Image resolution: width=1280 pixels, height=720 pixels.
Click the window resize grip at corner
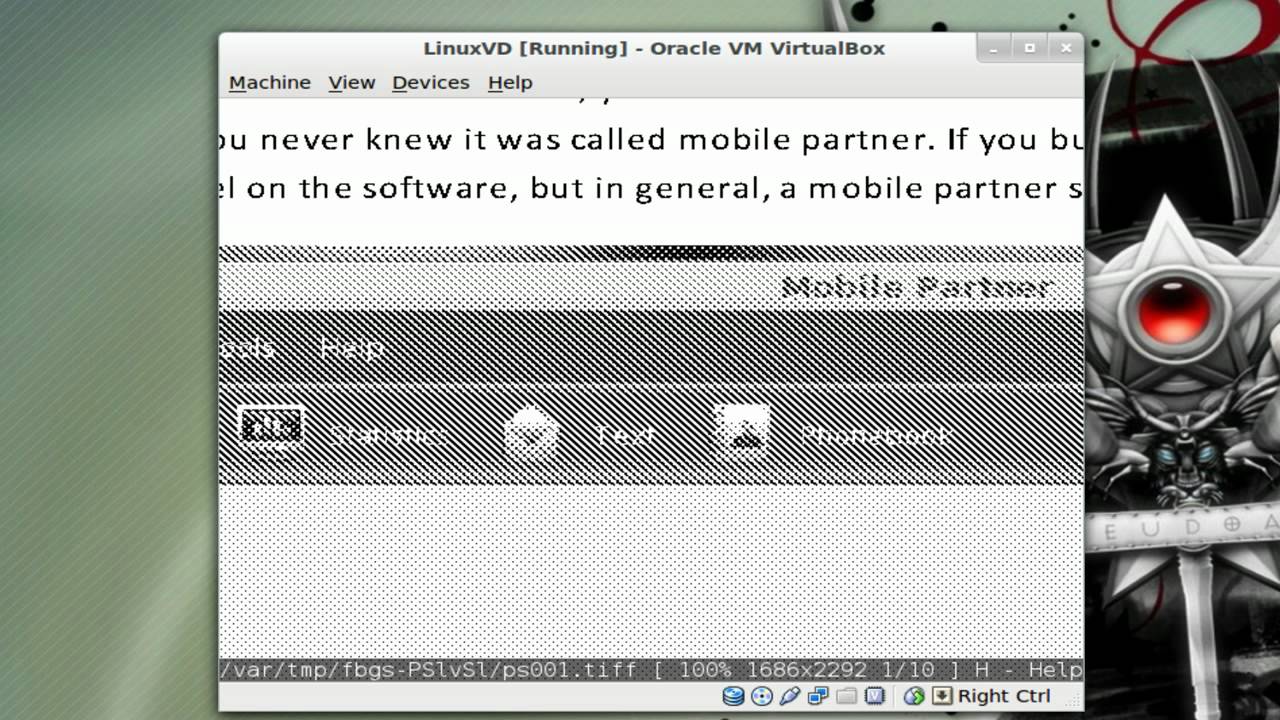pos(1074,701)
